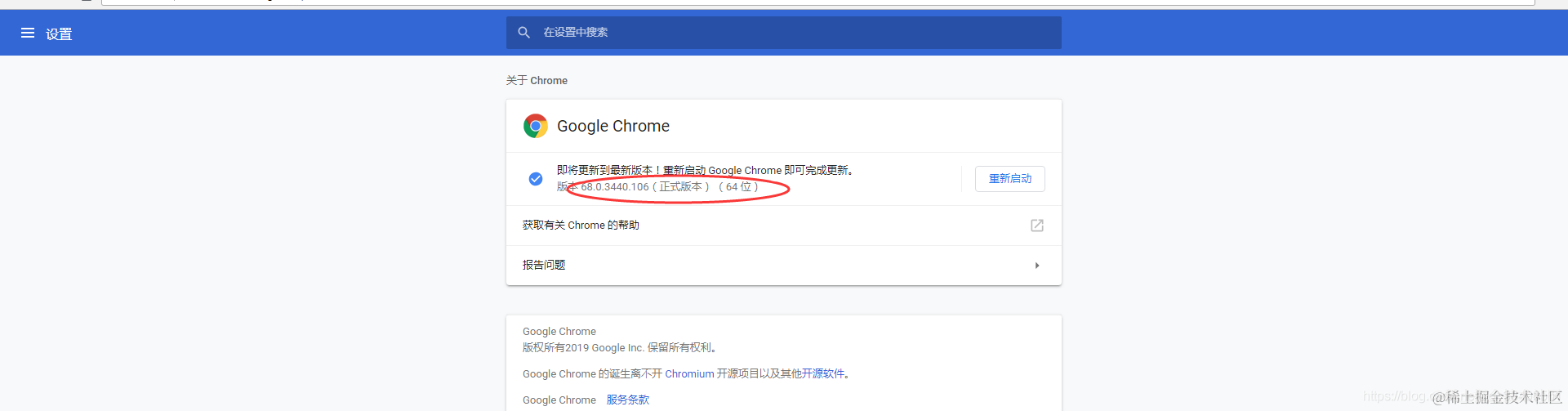Open the 服务条款 link
The height and width of the screenshot is (411, 1568).
[628, 400]
